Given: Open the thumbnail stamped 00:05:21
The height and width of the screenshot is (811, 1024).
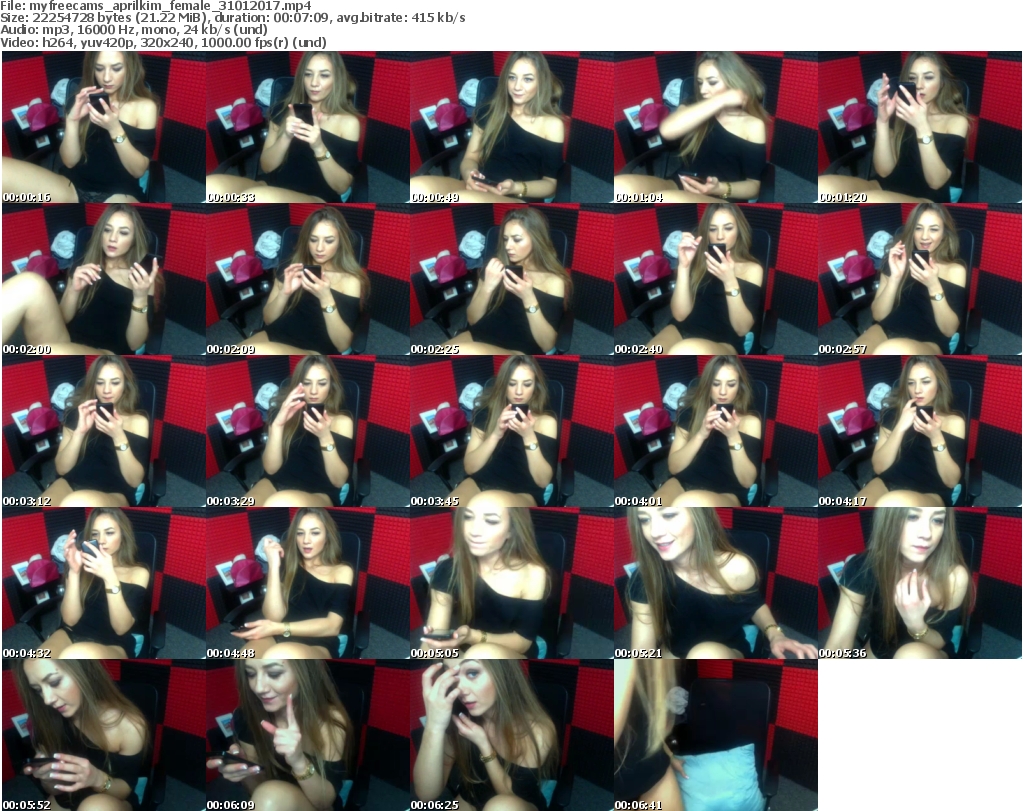Looking at the screenshot, I should pos(715,583).
